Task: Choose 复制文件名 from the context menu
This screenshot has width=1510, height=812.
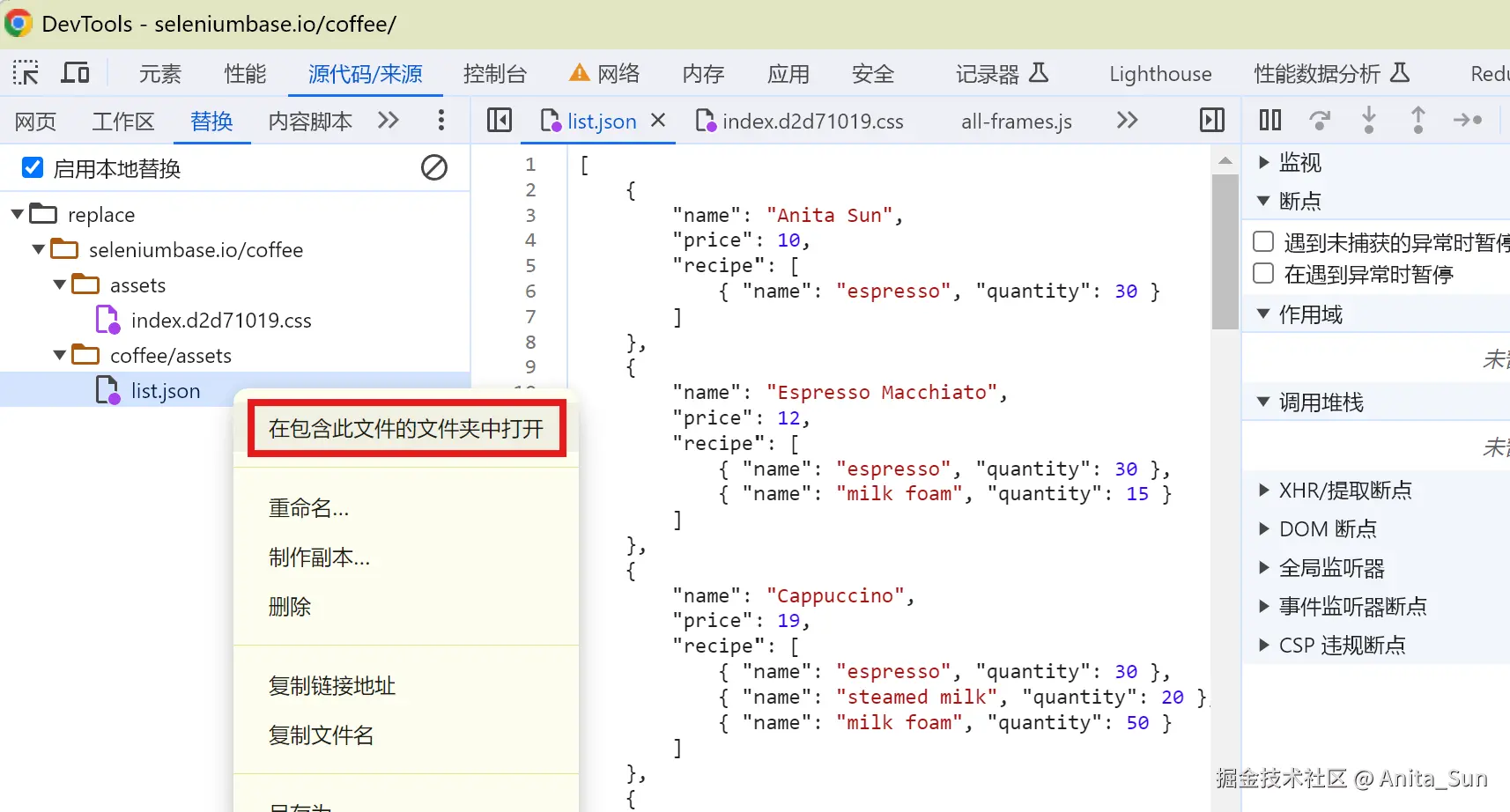Action: 406,735
